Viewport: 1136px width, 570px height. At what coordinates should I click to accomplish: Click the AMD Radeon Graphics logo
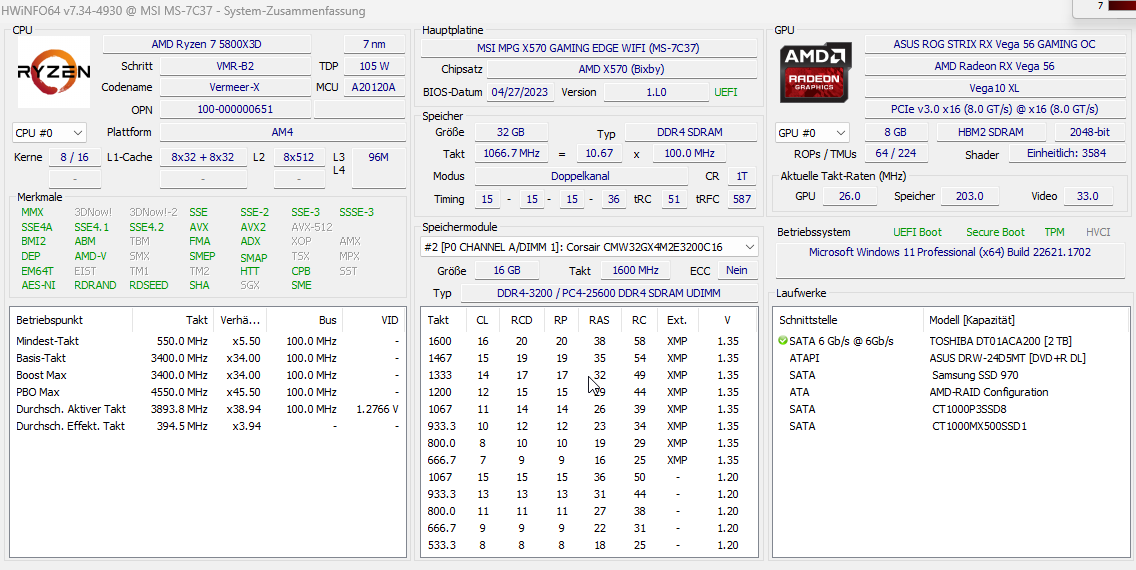tap(815, 72)
